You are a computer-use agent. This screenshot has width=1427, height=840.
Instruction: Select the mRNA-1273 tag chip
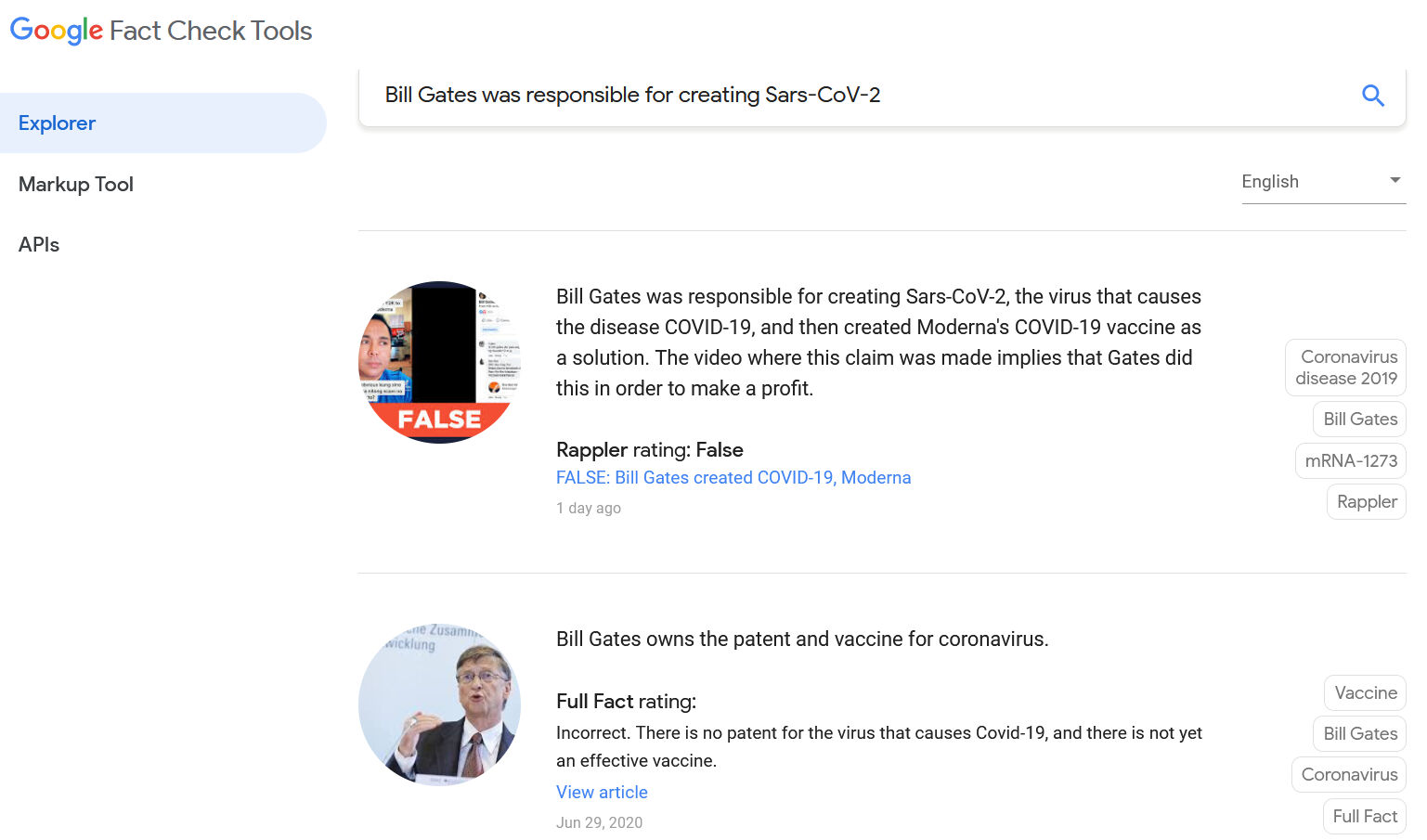(1350, 460)
